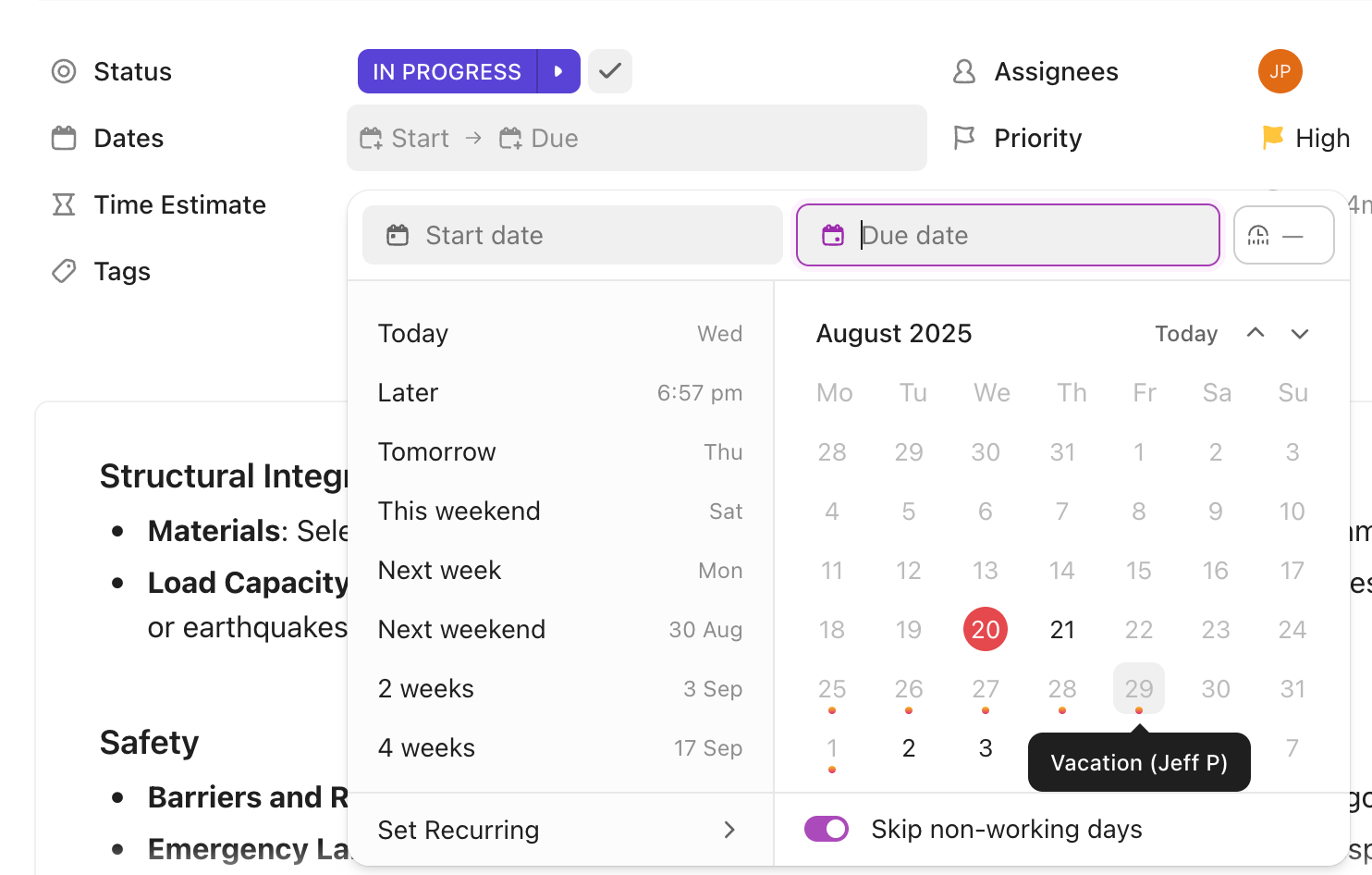Click the Due date field calendar icon

click(x=833, y=235)
